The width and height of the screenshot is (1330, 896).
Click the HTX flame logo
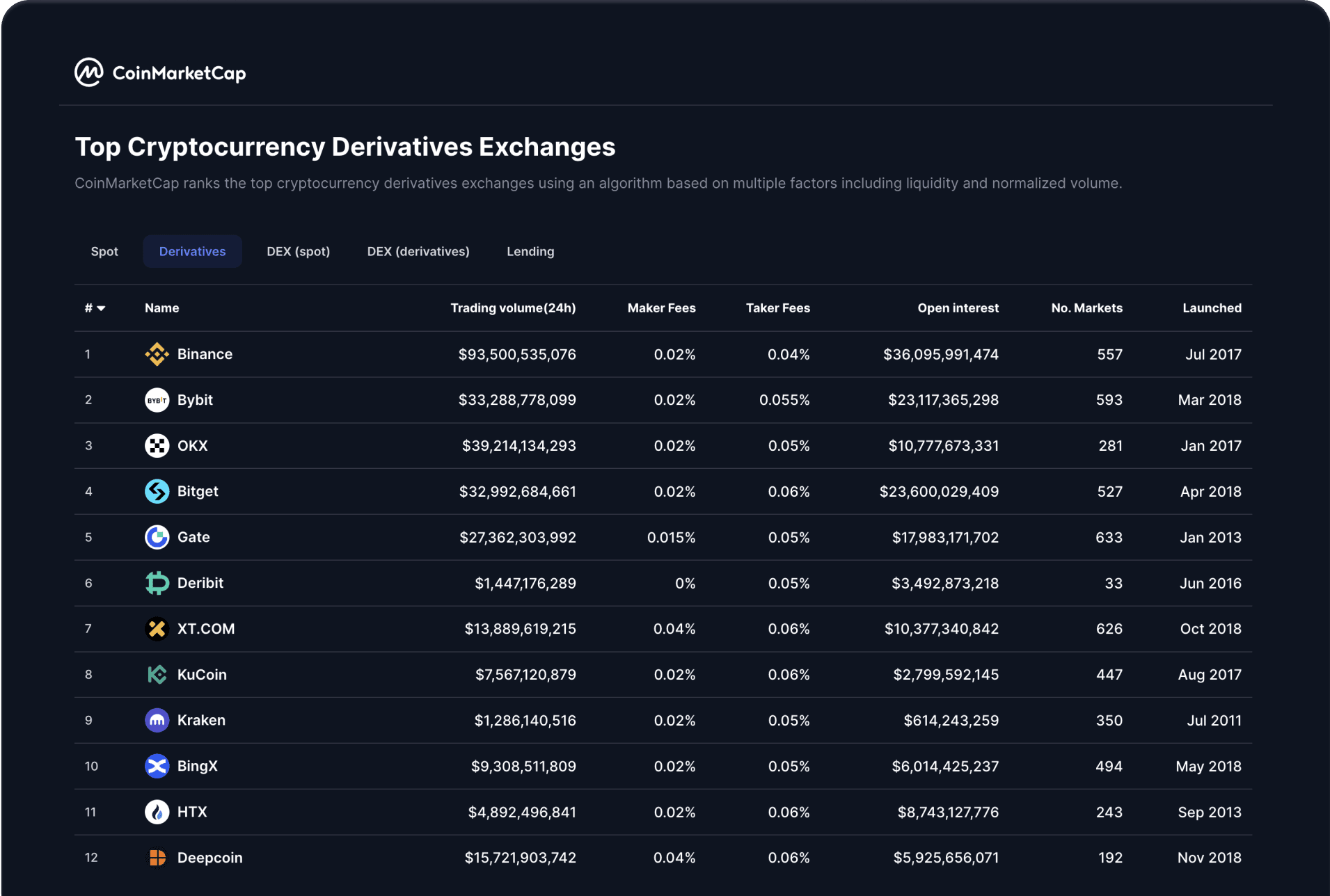point(157,812)
